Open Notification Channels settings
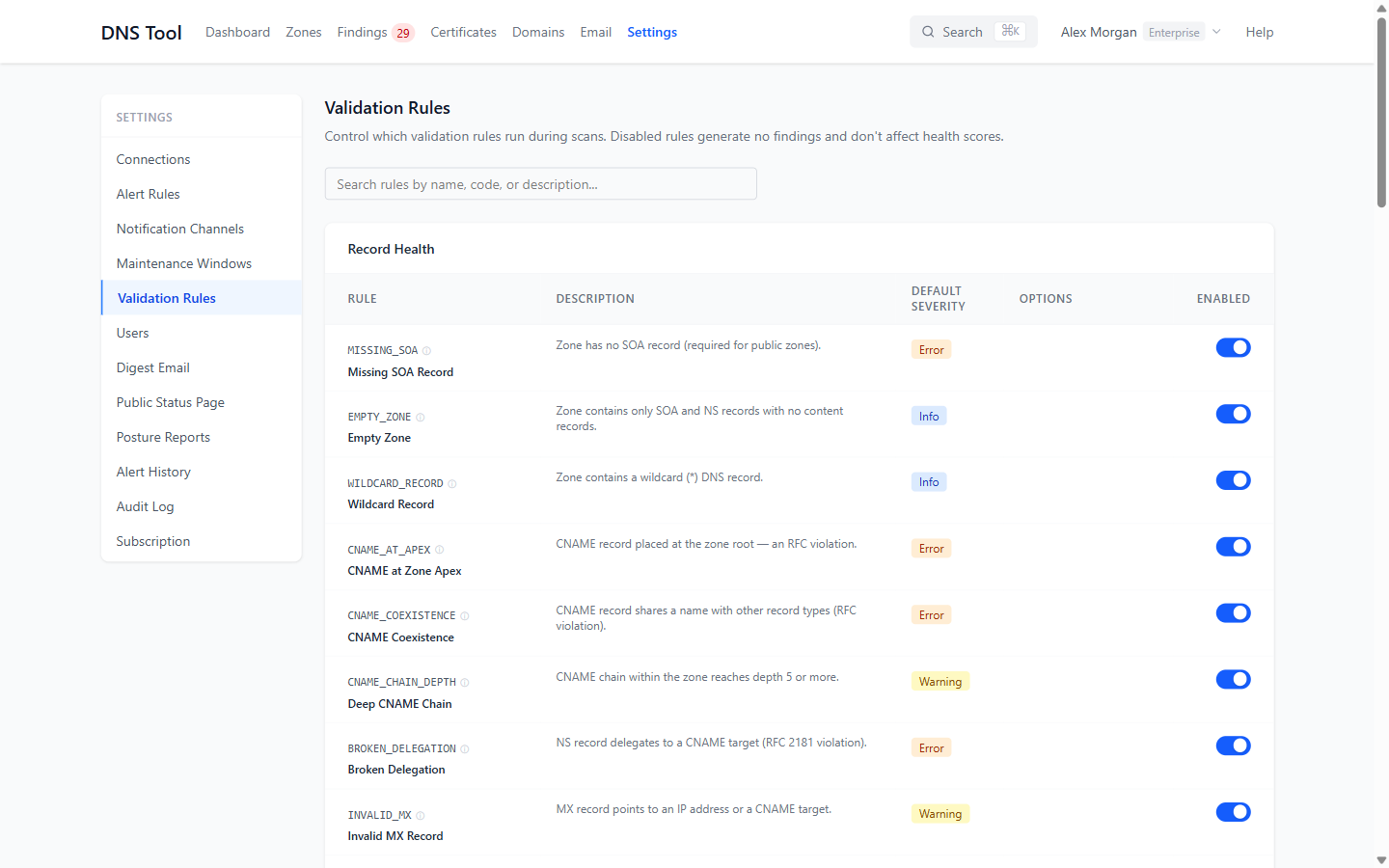 (x=202, y=229)
